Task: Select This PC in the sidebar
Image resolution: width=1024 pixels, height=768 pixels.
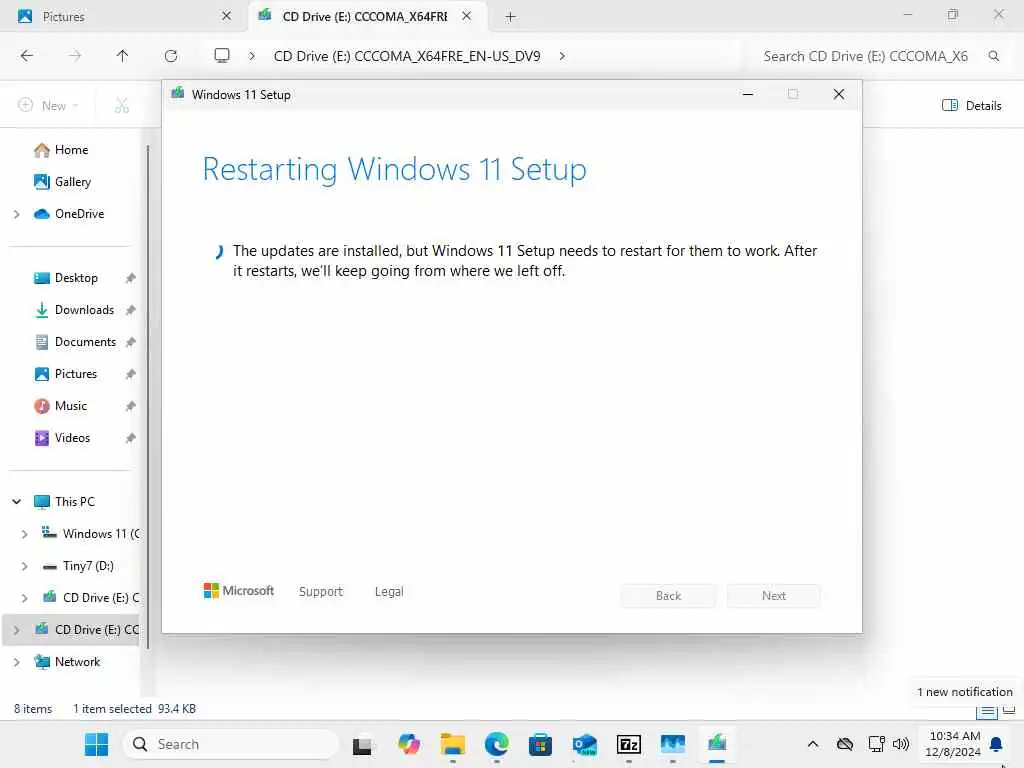Action: 64,502
